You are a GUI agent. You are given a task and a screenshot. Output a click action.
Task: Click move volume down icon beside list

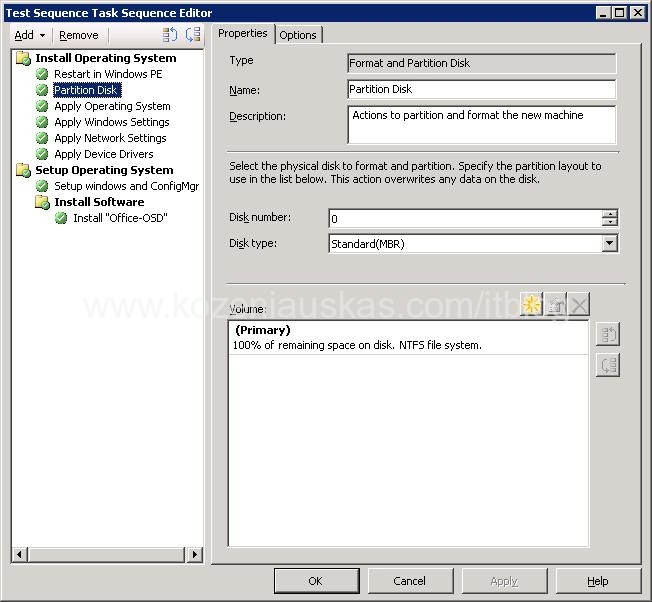607,365
